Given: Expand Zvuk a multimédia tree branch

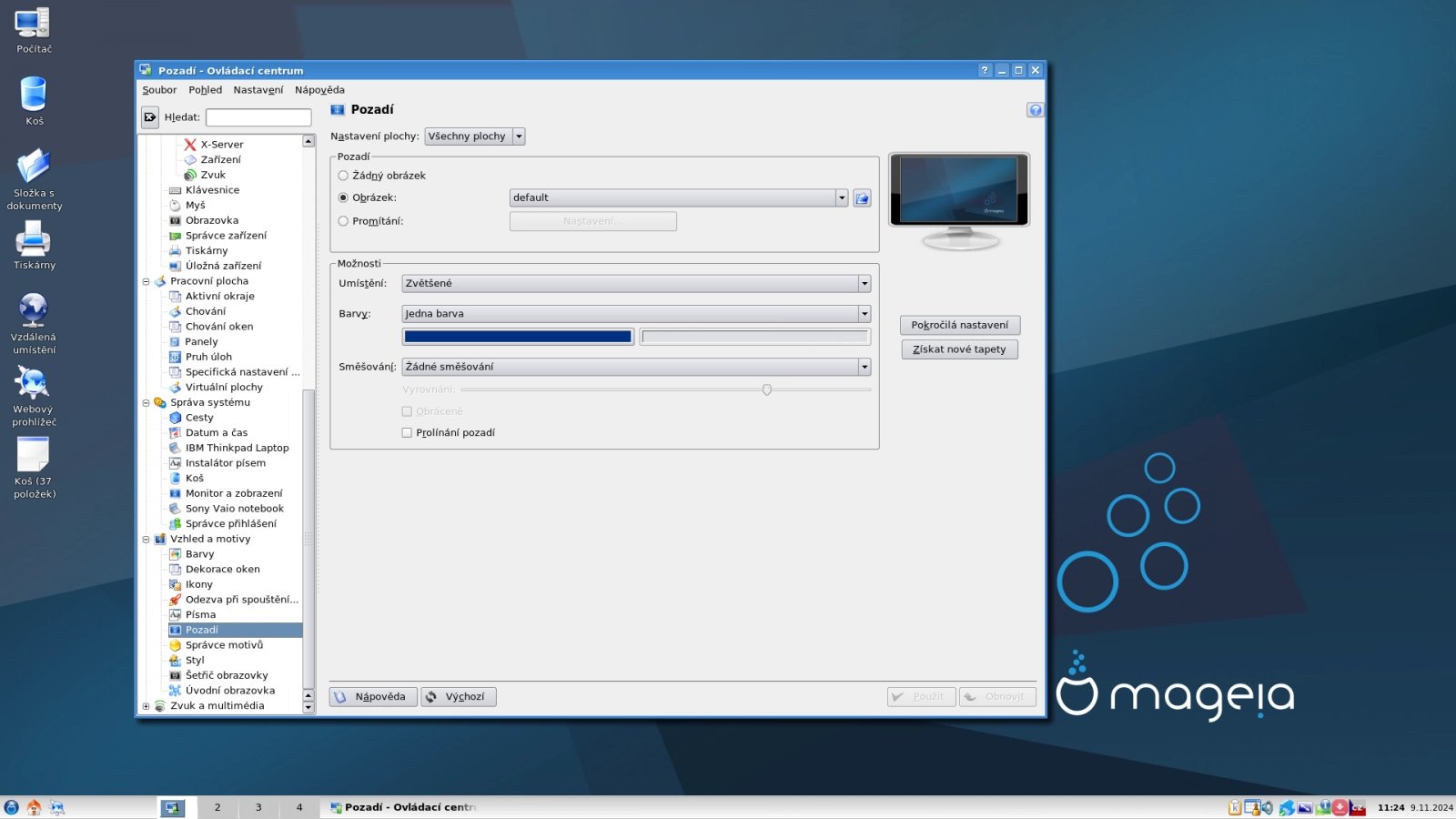Looking at the screenshot, I should [x=146, y=706].
